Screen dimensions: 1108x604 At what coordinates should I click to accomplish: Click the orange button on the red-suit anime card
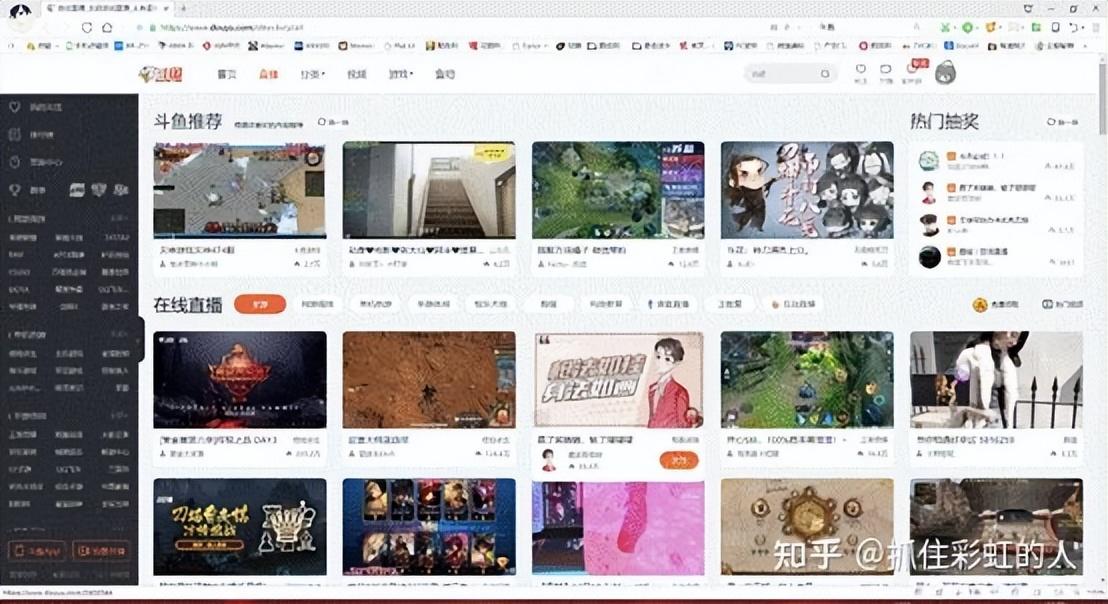point(678,461)
